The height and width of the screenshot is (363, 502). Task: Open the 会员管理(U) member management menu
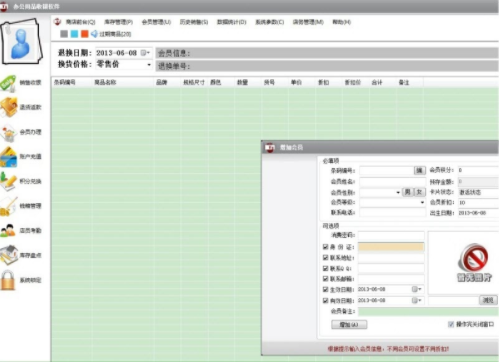(156, 22)
